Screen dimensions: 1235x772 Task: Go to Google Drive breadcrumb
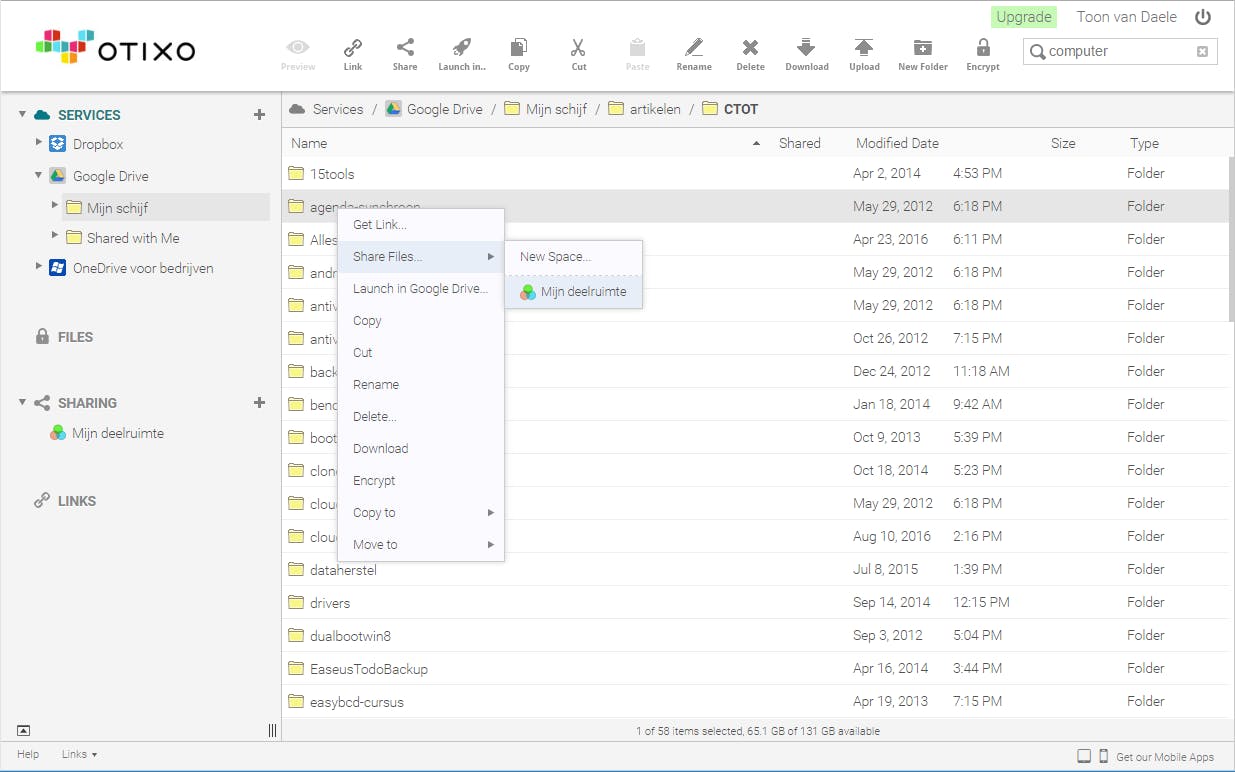tap(434, 109)
